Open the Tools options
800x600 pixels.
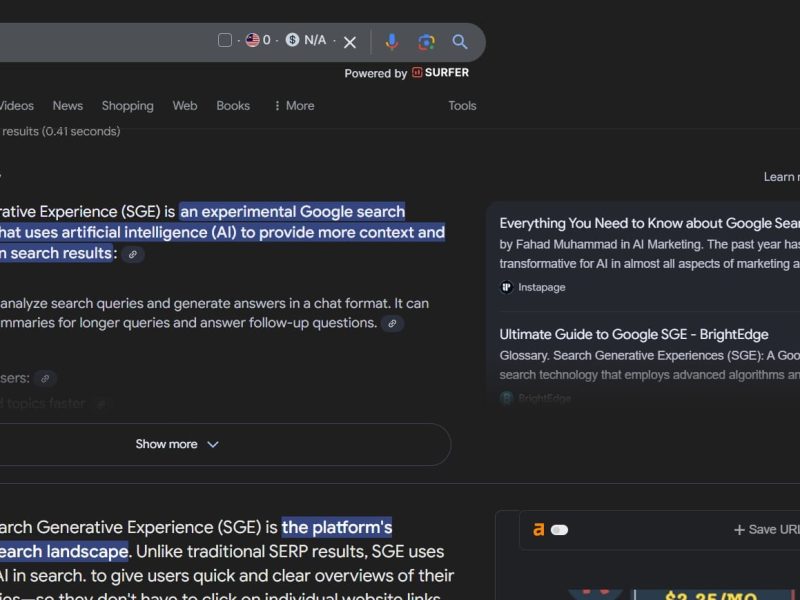pos(462,106)
